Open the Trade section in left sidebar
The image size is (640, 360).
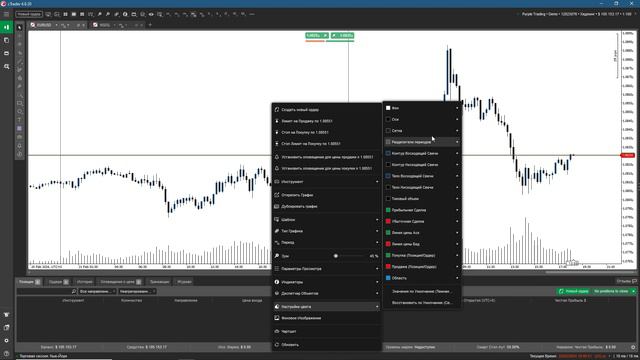point(7,27)
